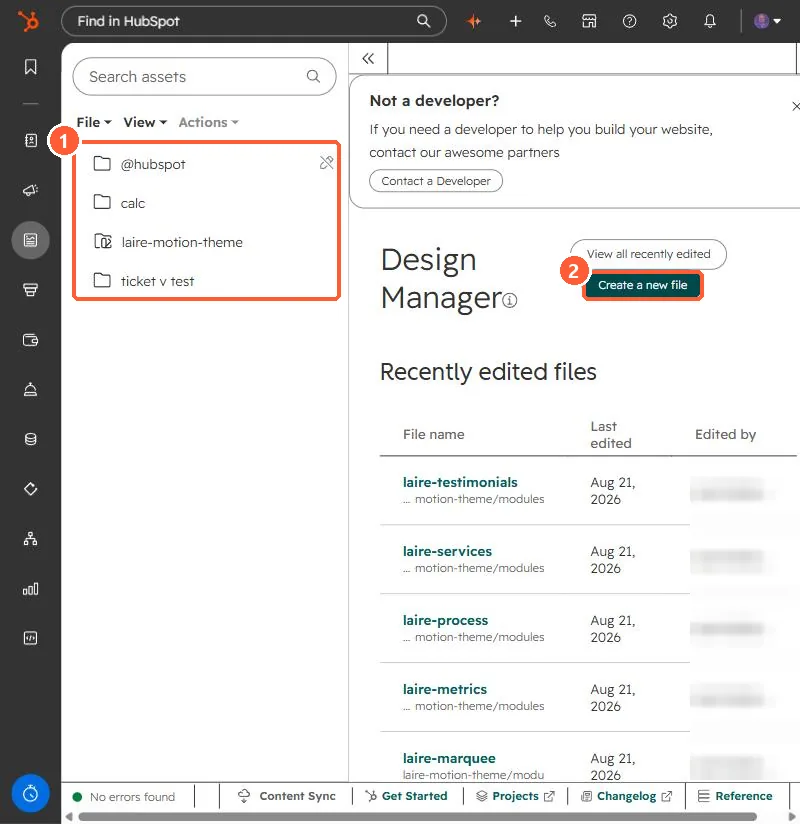Screen dimensions: 800x824
Task: Open the Breeze AI sparkle assistant
Action: (474, 21)
